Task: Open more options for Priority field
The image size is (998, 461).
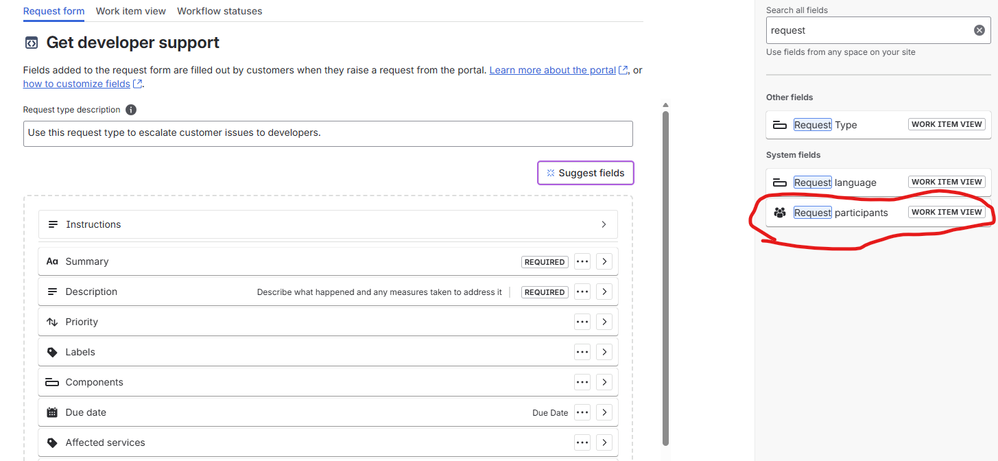Action: pos(582,322)
